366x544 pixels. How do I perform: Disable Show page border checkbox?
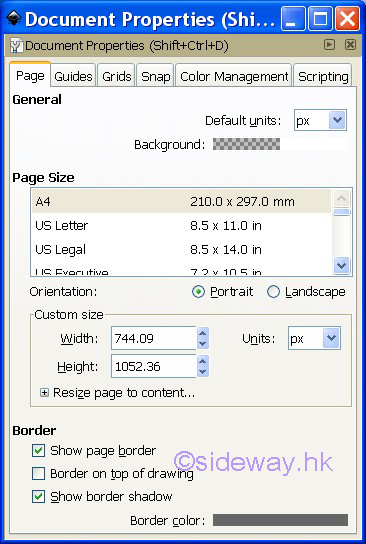click(39, 451)
